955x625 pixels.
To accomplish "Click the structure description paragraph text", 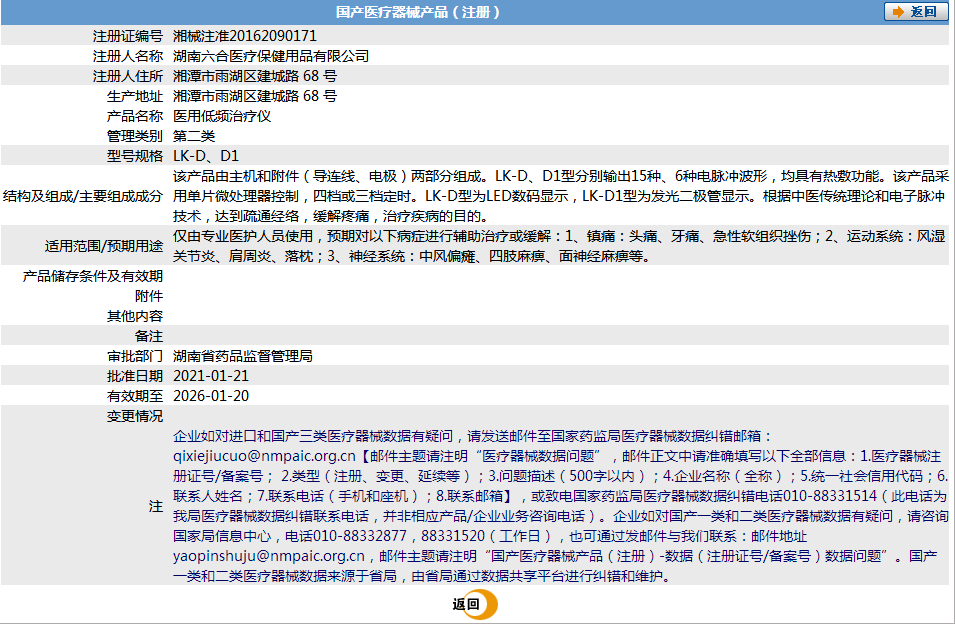I will point(560,196).
